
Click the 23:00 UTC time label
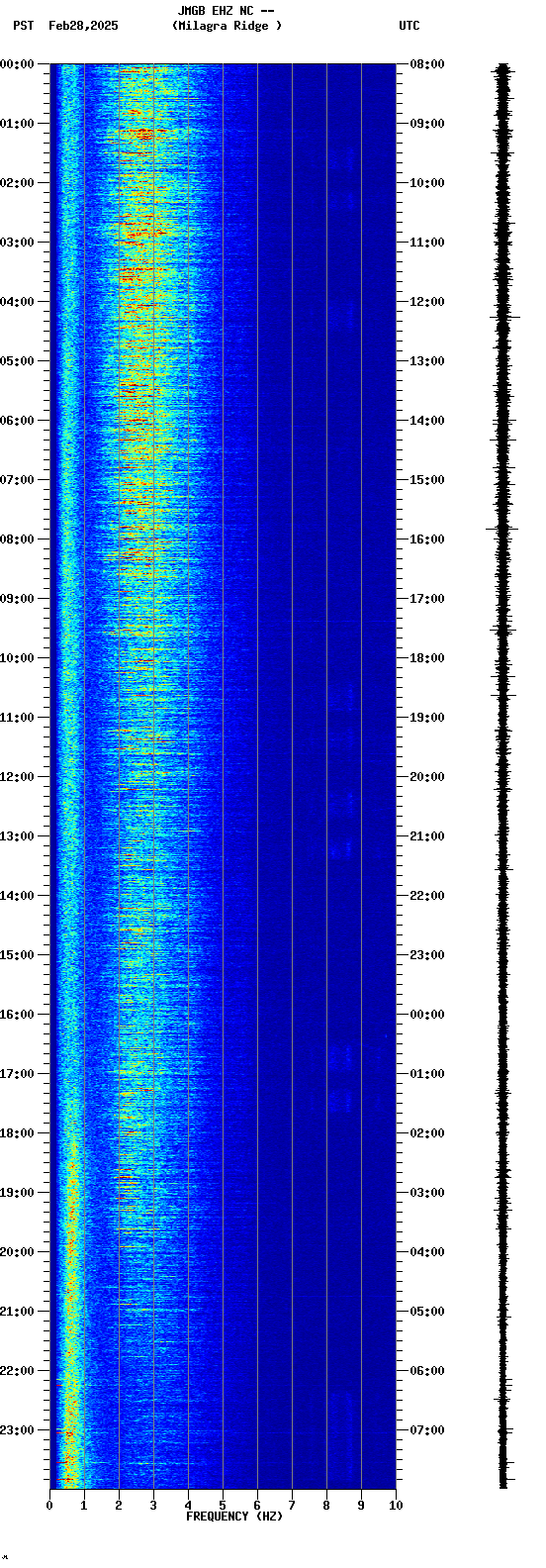coord(427,955)
